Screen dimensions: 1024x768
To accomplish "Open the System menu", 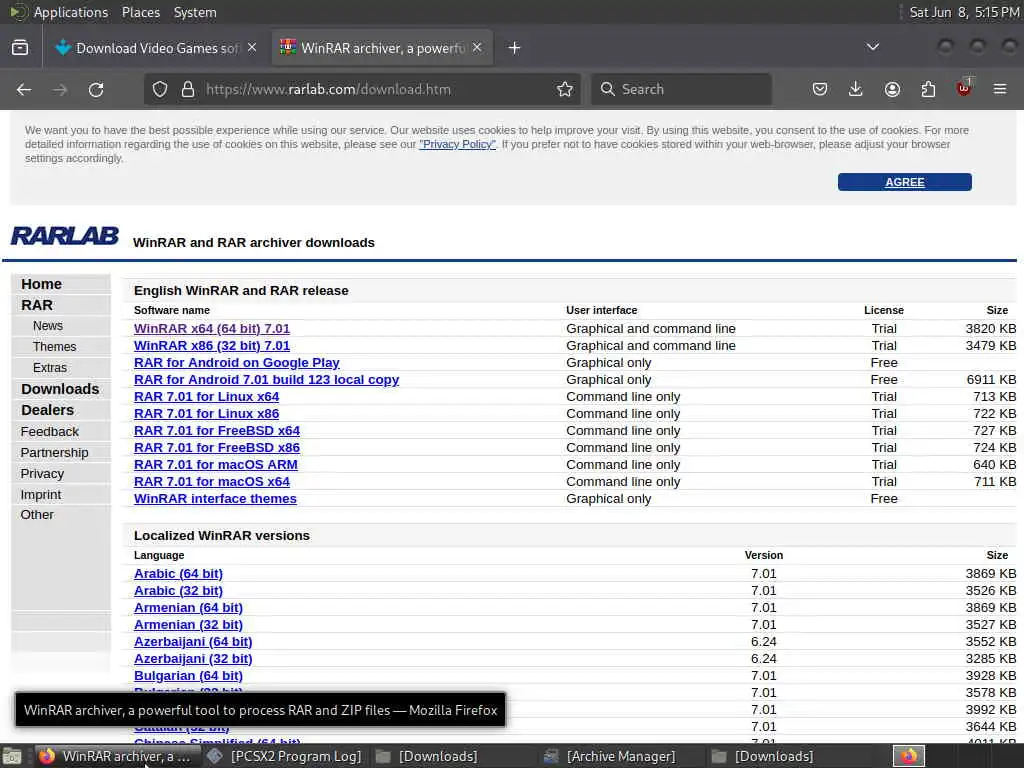I will 195,12.
